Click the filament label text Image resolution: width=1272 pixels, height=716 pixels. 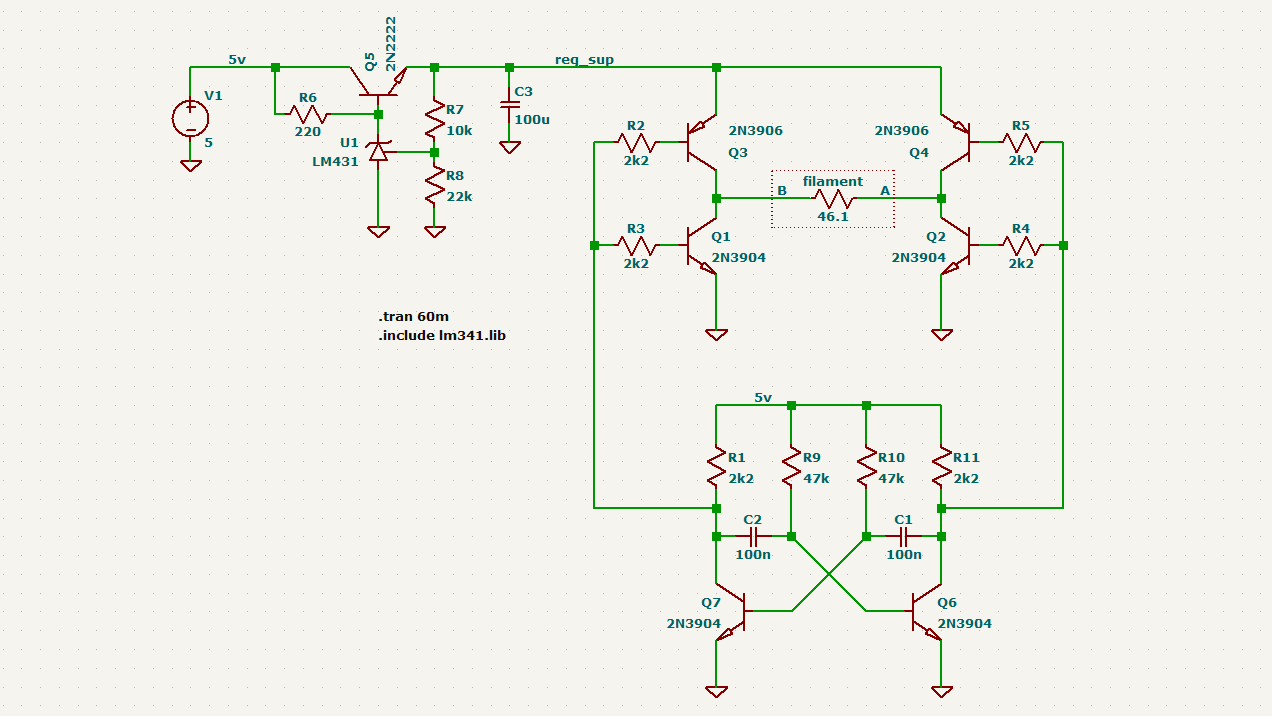832,182
